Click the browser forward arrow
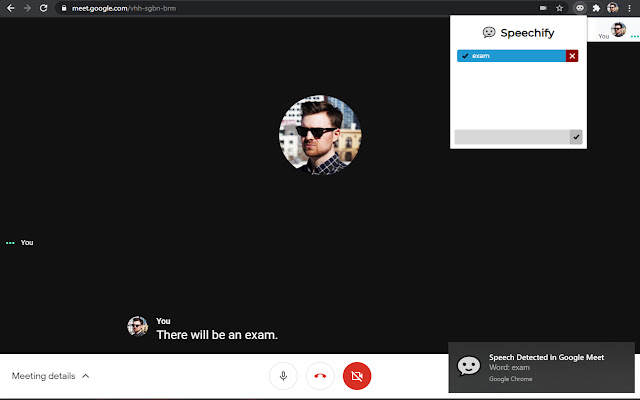Viewport: 640px width, 400px height. coord(27,8)
